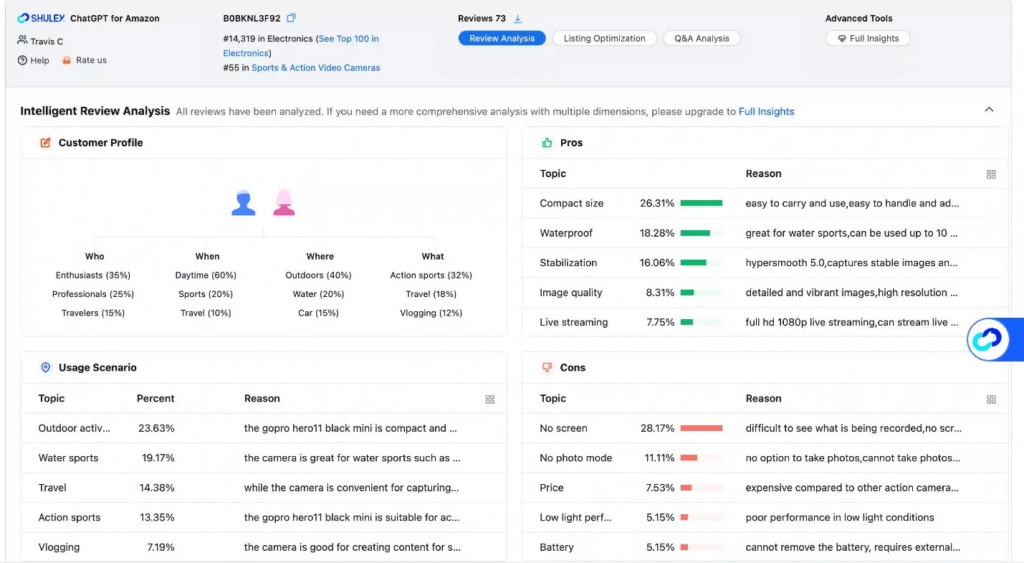Open the floating Shulex assistant icon
The width and height of the screenshot is (1024, 563).
pyautogui.click(x=987, y=339)
